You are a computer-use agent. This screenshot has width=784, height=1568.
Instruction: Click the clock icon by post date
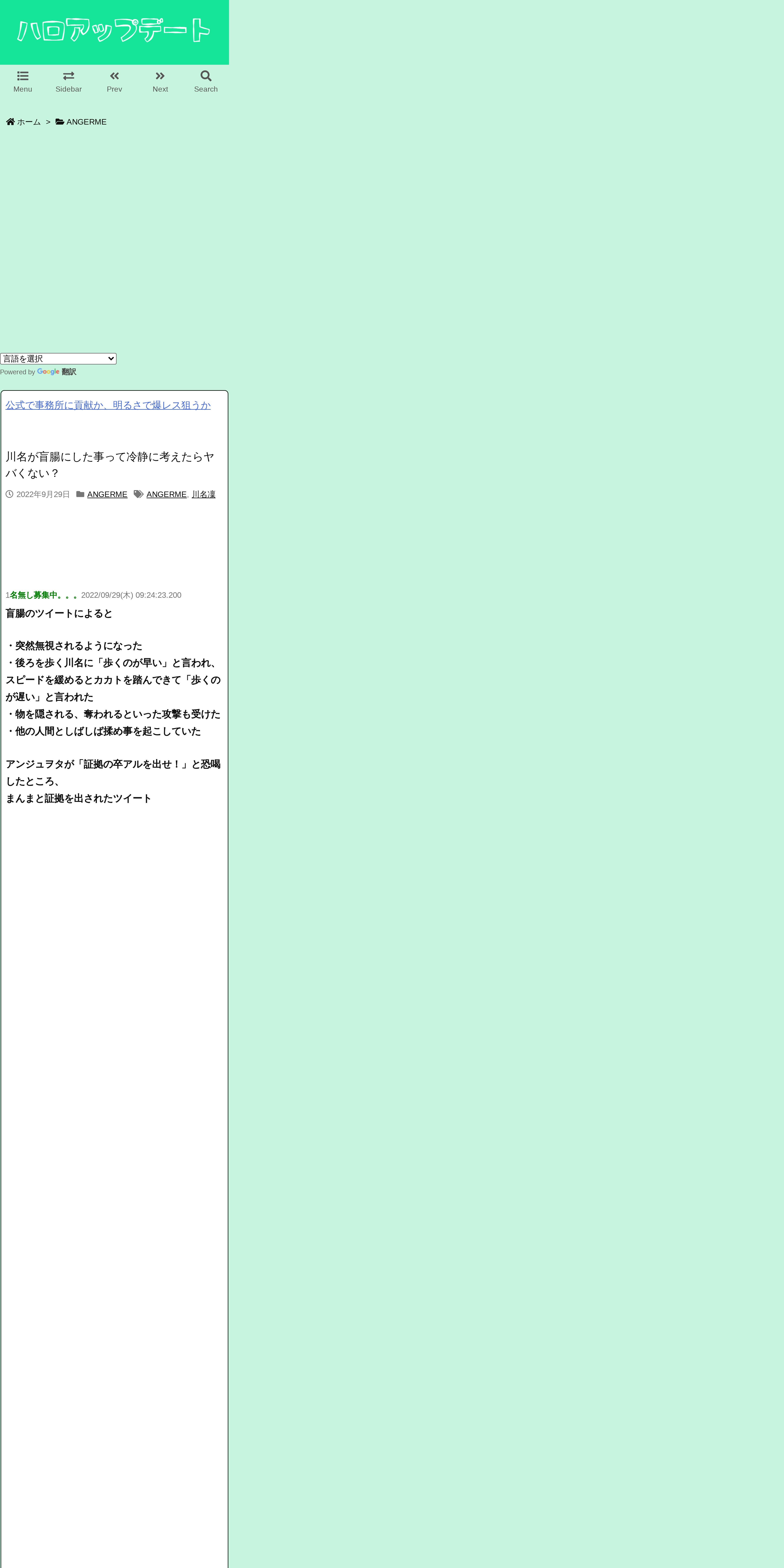pyautogui.click(x=9, y=494)
